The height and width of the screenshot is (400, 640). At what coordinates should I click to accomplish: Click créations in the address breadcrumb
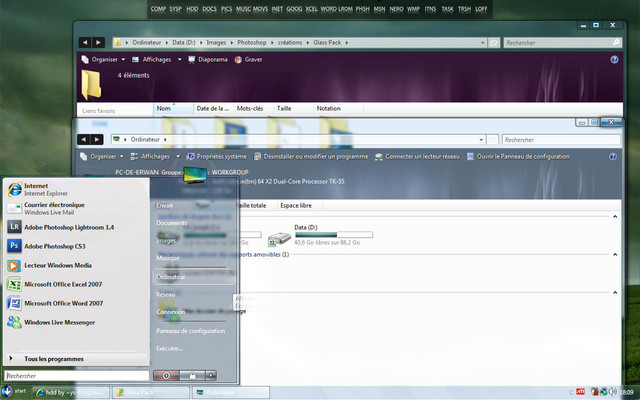coord(290,42)
